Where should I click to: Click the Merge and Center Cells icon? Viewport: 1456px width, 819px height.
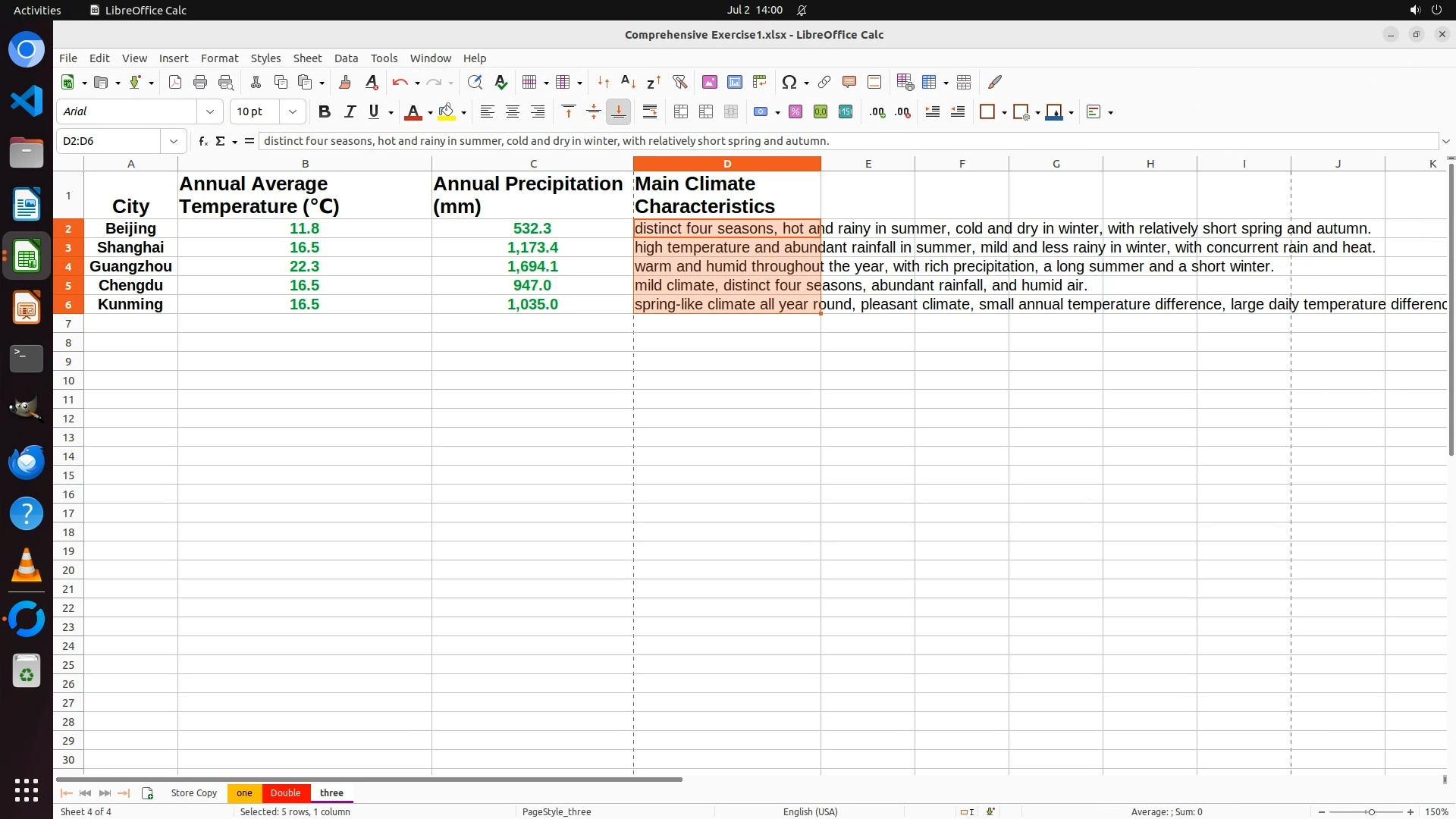click(681, 111)
